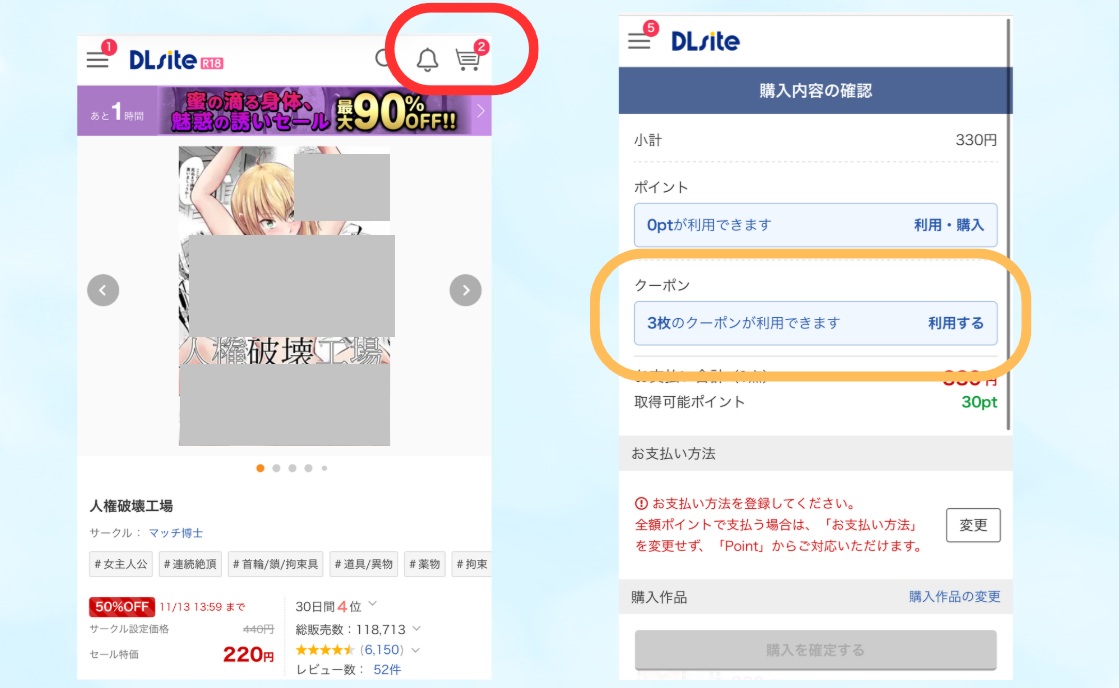Expand the 30-day ranking chevron
This screenshot has height=688, width=1119.
coord(373,604)
